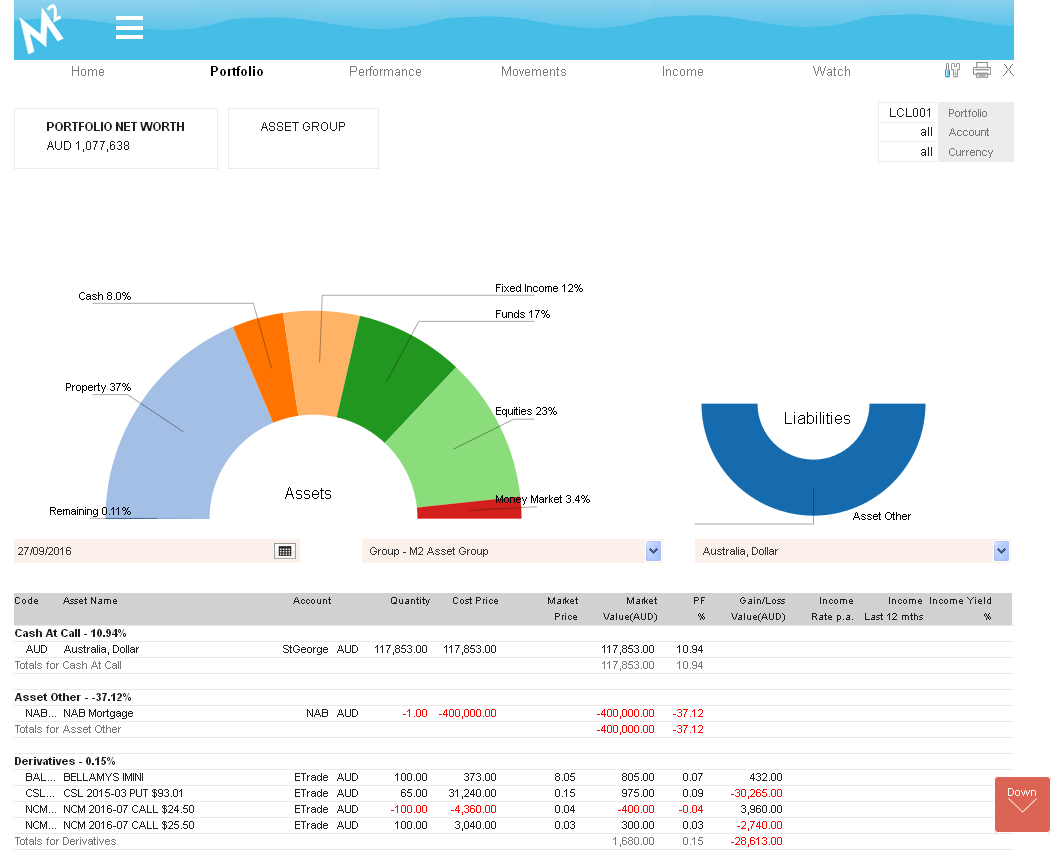The image size is (1055, 865).
Task: Select the Asset Group box
Action: click(x=303, y=138)
